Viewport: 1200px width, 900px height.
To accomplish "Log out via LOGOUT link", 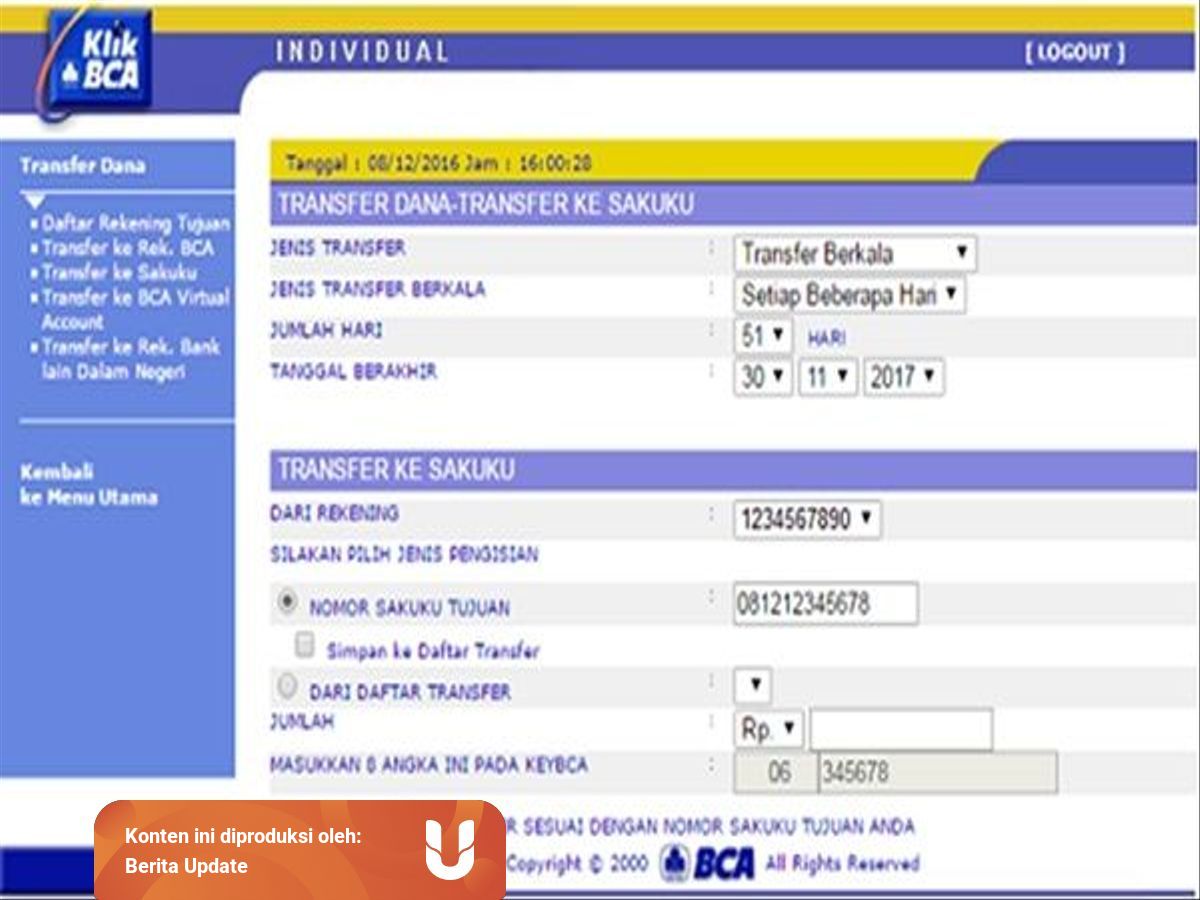I will click(1075, 53).
